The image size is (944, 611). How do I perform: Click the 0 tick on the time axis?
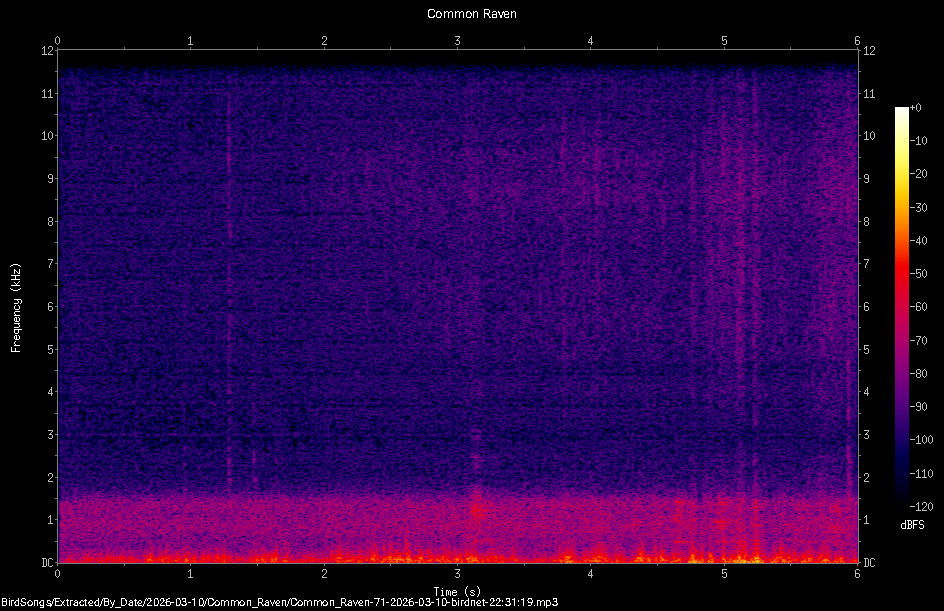(x=57, y=575)
